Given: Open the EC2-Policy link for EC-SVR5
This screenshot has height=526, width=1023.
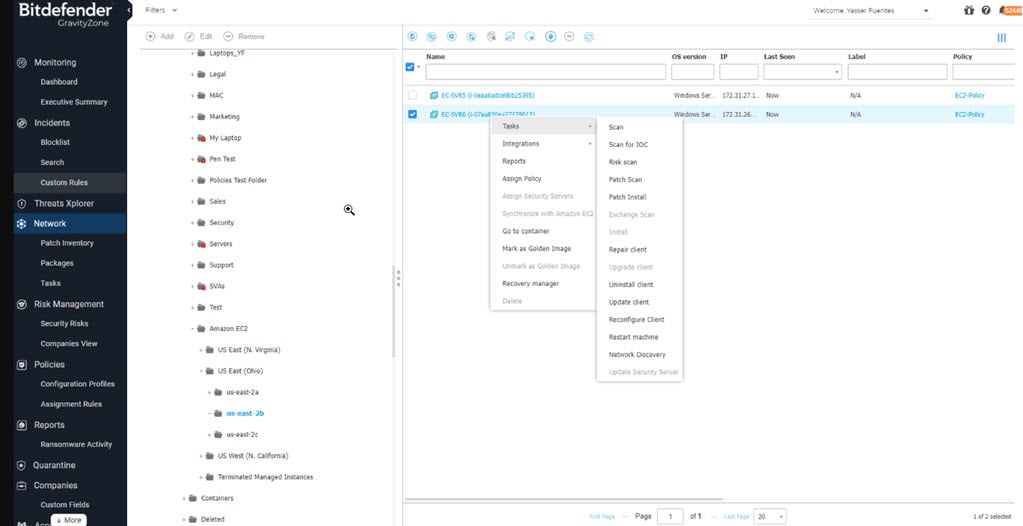Looking at the screenshot, I should 969,95.
